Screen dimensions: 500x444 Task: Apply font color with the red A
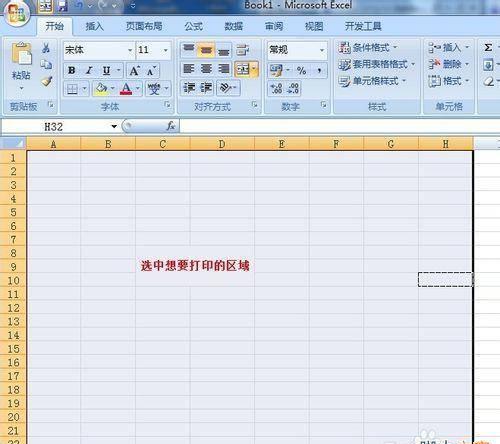(126, 89)
